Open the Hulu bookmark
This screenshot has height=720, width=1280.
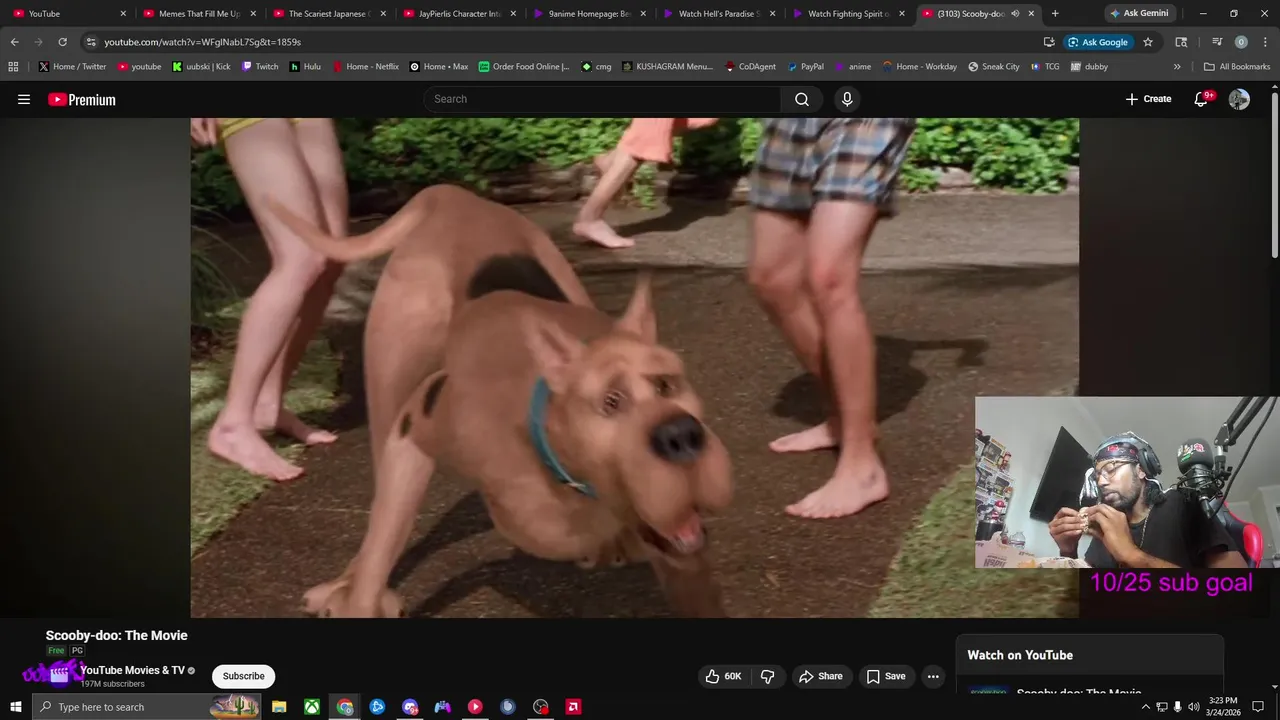305,67
